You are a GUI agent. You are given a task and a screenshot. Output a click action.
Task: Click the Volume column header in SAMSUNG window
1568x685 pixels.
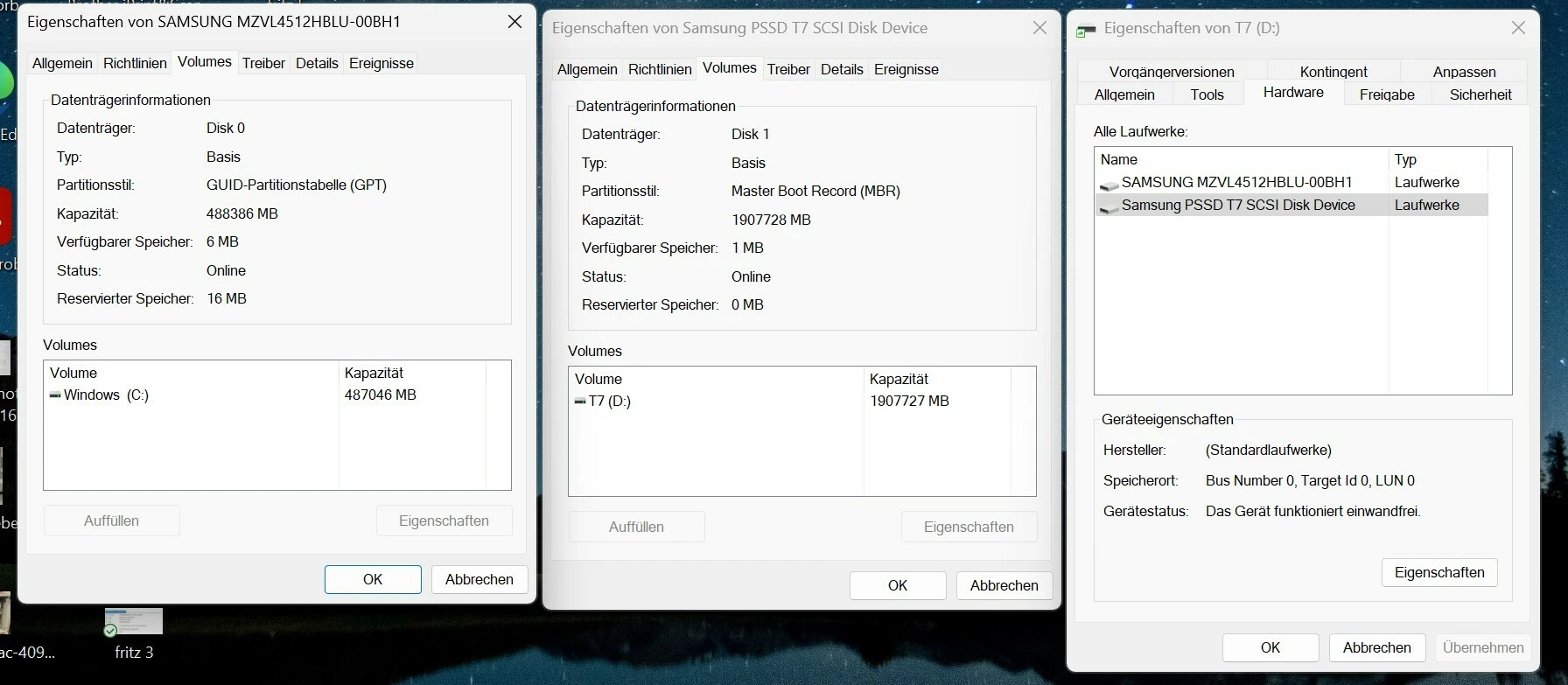pyautogui.click(x=191, y=373)
